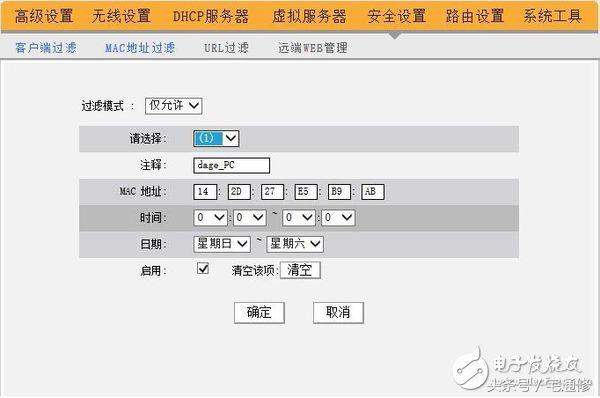This screenshot has height=398, width=600.
Task: Switch to 客户端过滤 tab
Action: pos(46,48)
